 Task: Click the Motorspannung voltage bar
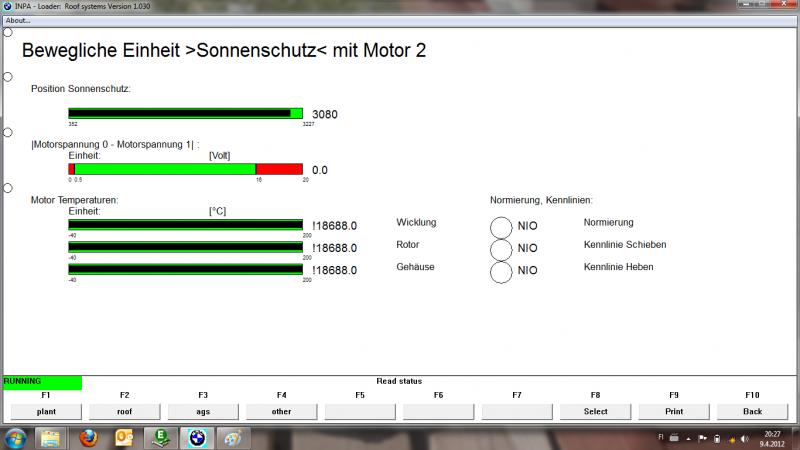click(x=186, y=169)
